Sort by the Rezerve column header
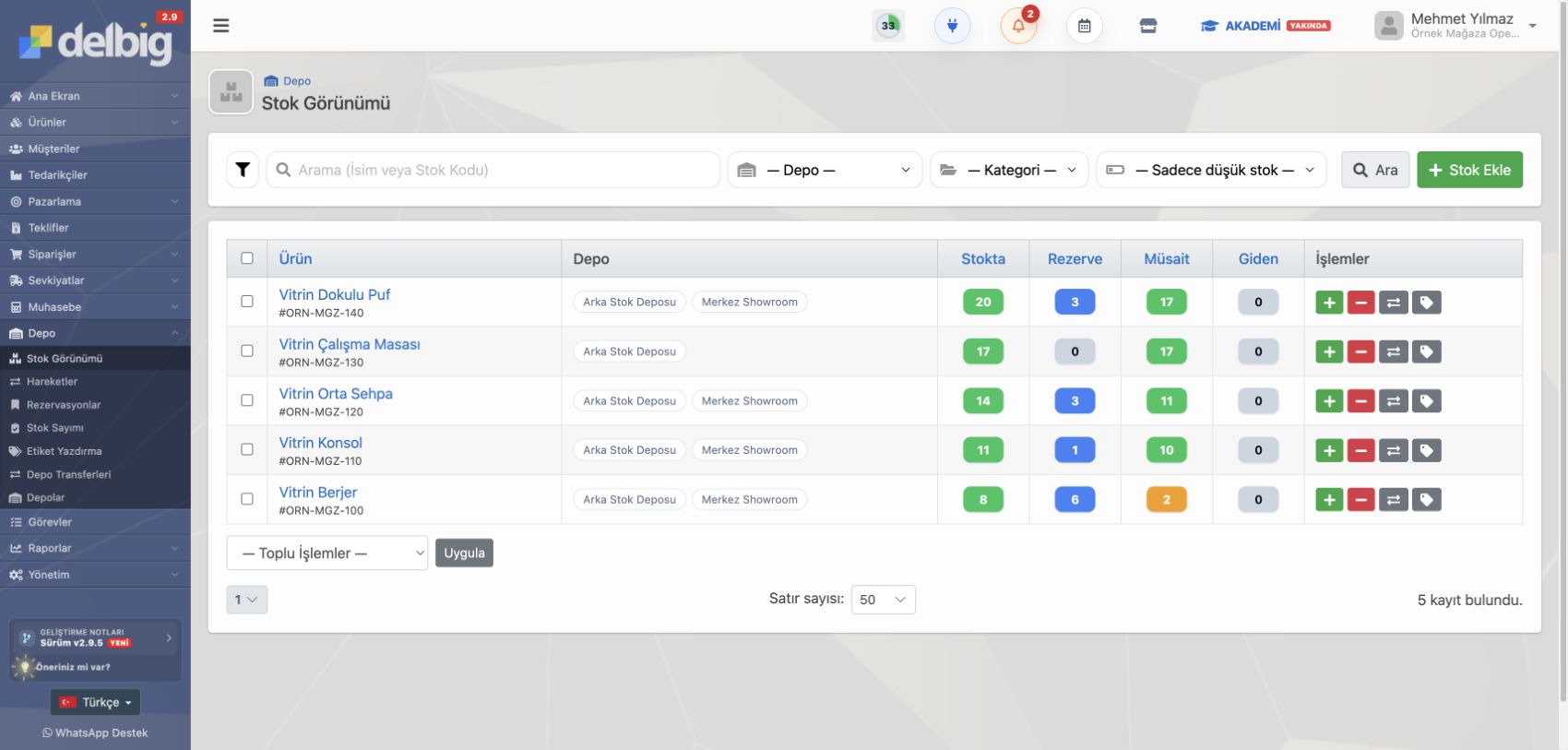The height and width of the screenshot is (750, 1568). (x=1075, y=259)
